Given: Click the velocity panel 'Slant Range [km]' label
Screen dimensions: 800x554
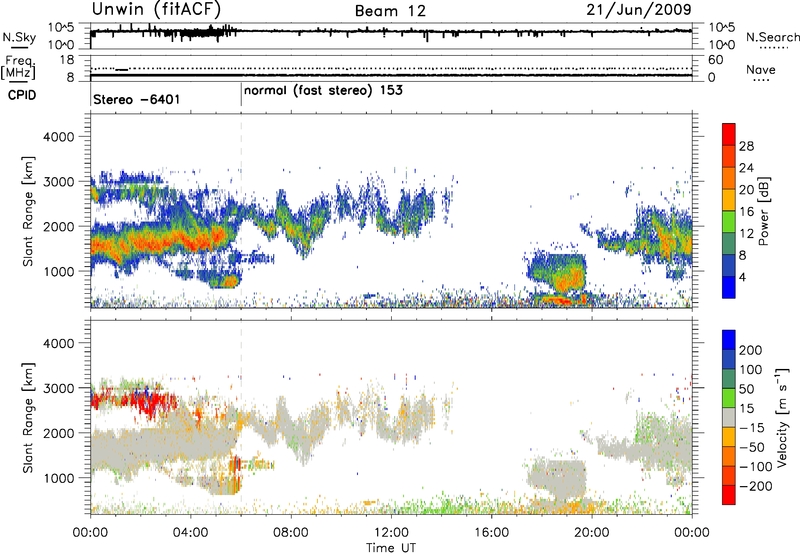Looking at the screenshot, I should point(28,418).
